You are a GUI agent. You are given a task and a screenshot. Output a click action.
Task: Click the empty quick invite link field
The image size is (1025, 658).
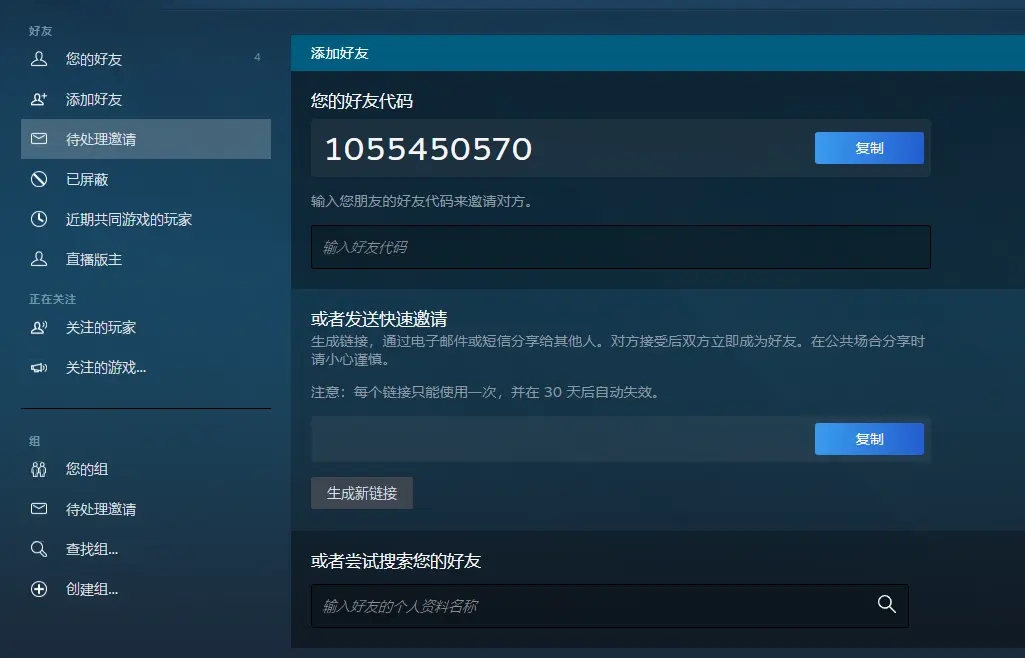click(x=560, y=439)
